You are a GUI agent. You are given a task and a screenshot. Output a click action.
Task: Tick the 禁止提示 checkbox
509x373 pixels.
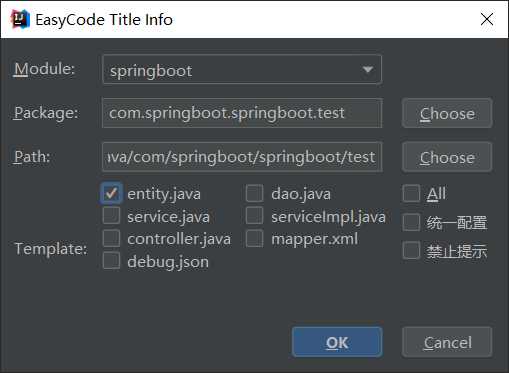[411, 250]
